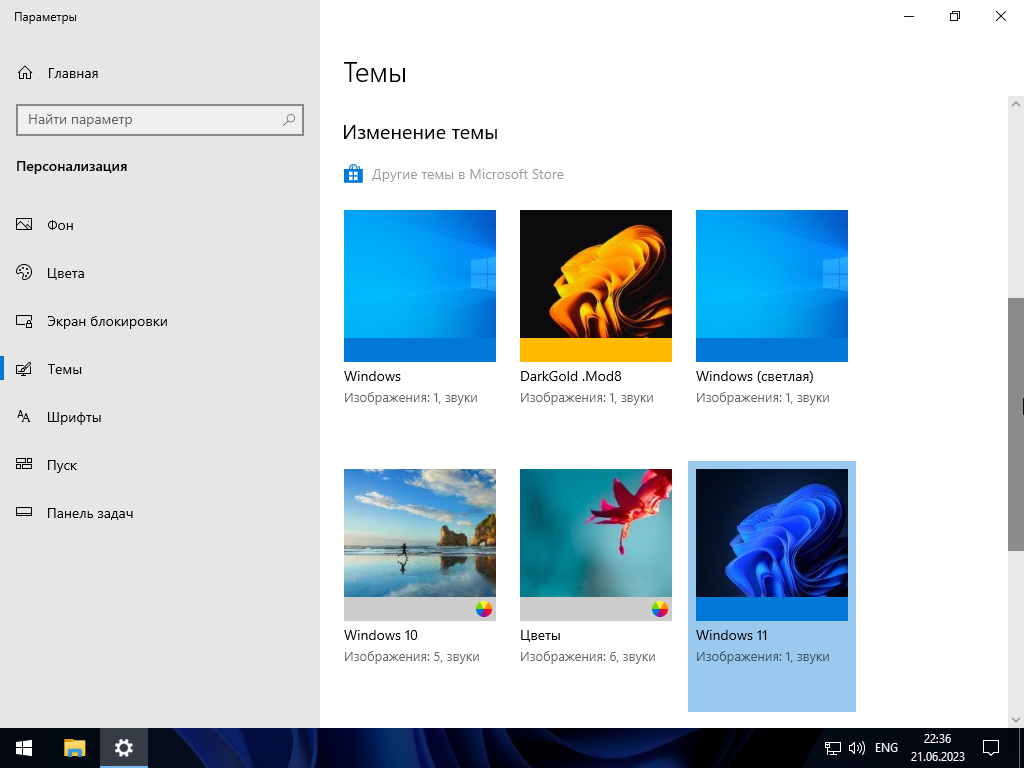This screenshot has height=768, width=1024.
Task: Click the Fonts icon in the sidebar
Action: (x=25, y=417)
